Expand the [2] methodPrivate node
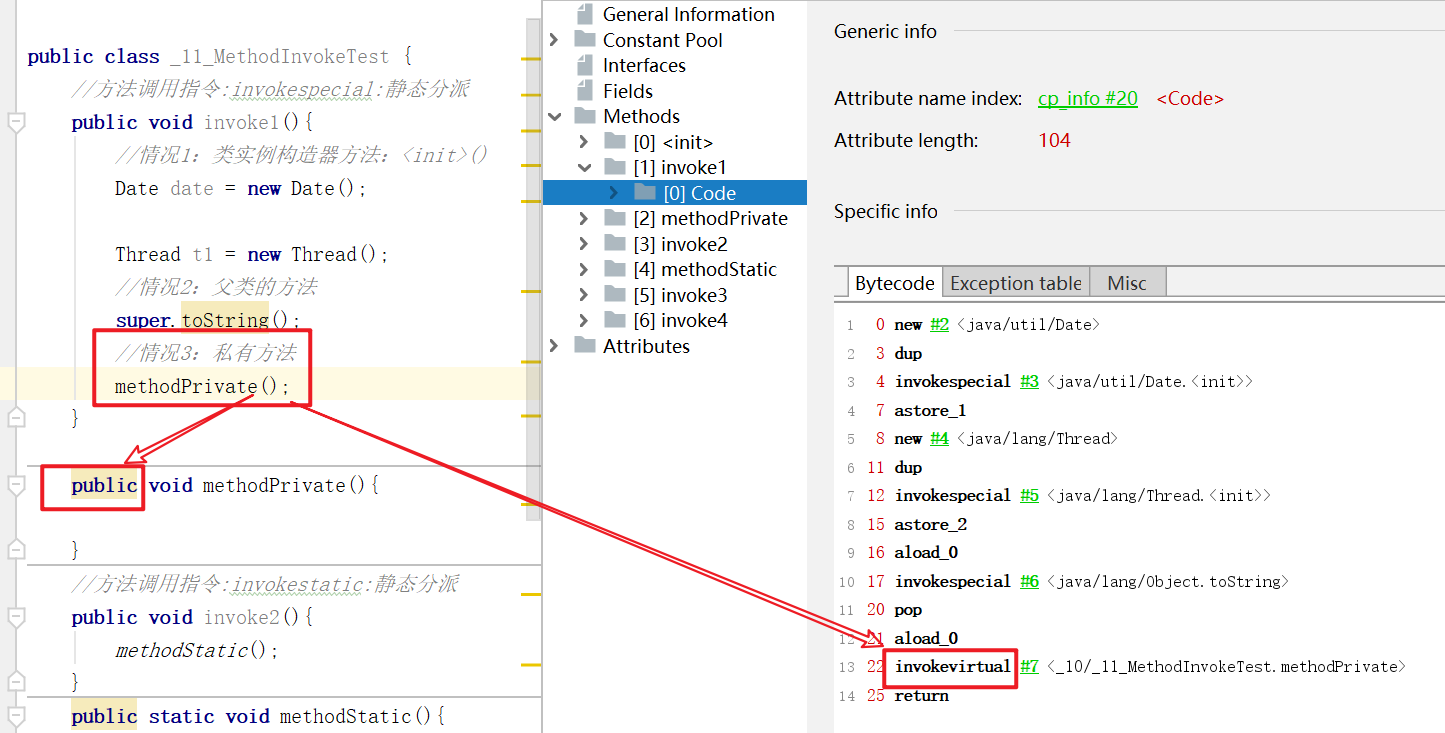Viewport: 1445px width, 733px height. tap(584, 218)
